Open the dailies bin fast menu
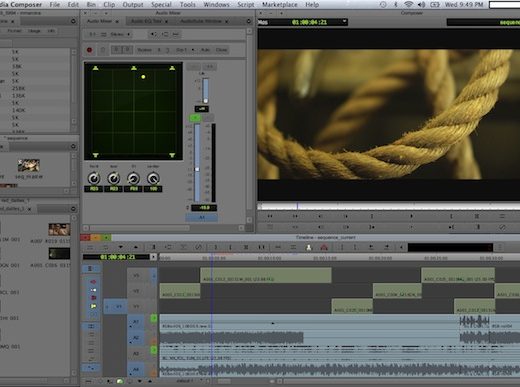Screen dimensions: 520x387 pyautogui.click(x=73, y=209)
